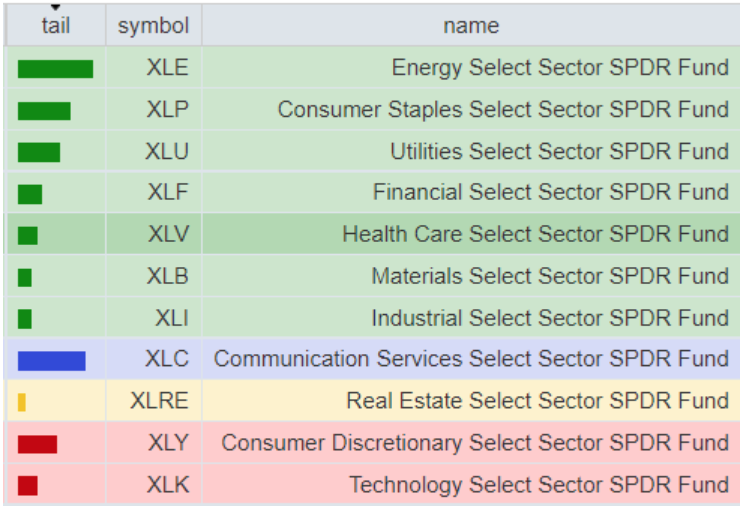The width and height of the screenshot is (744, 506).
Task: Click the red tail bar for XLY
Action: pos(38,444)
